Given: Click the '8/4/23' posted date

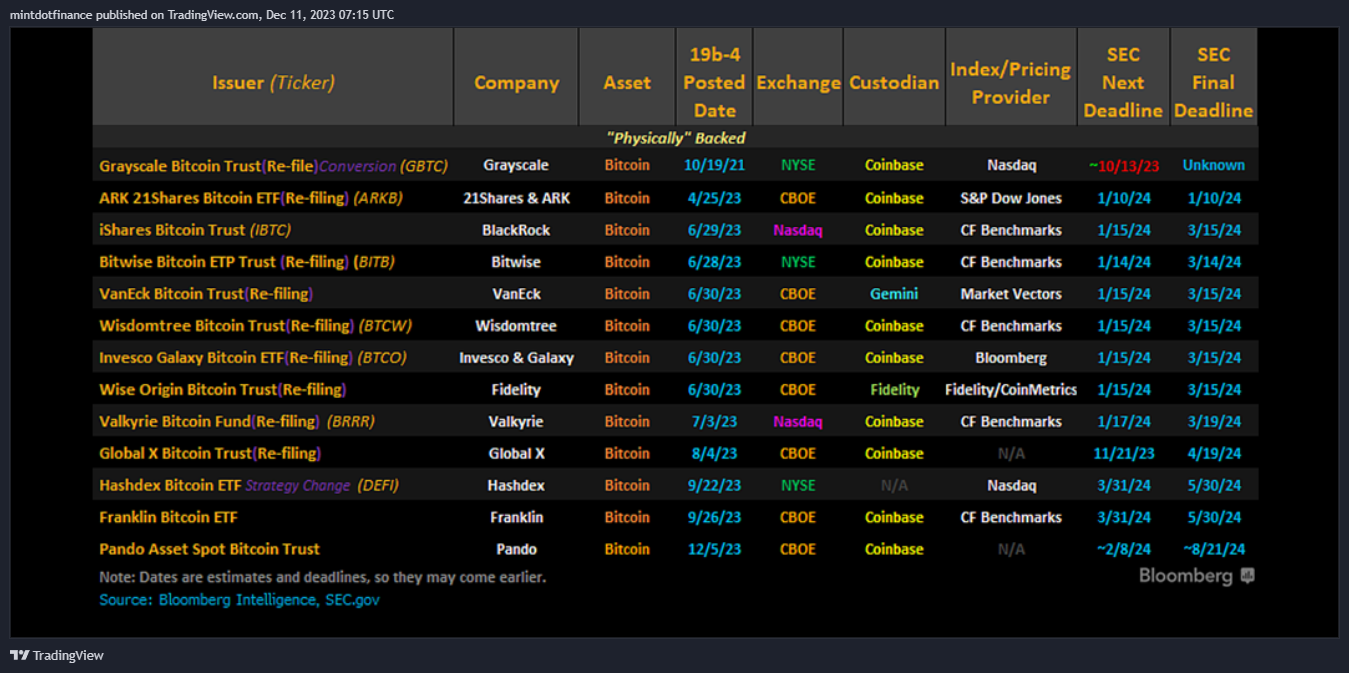Looking at the screenshot, I should click(x=714, y=454).
